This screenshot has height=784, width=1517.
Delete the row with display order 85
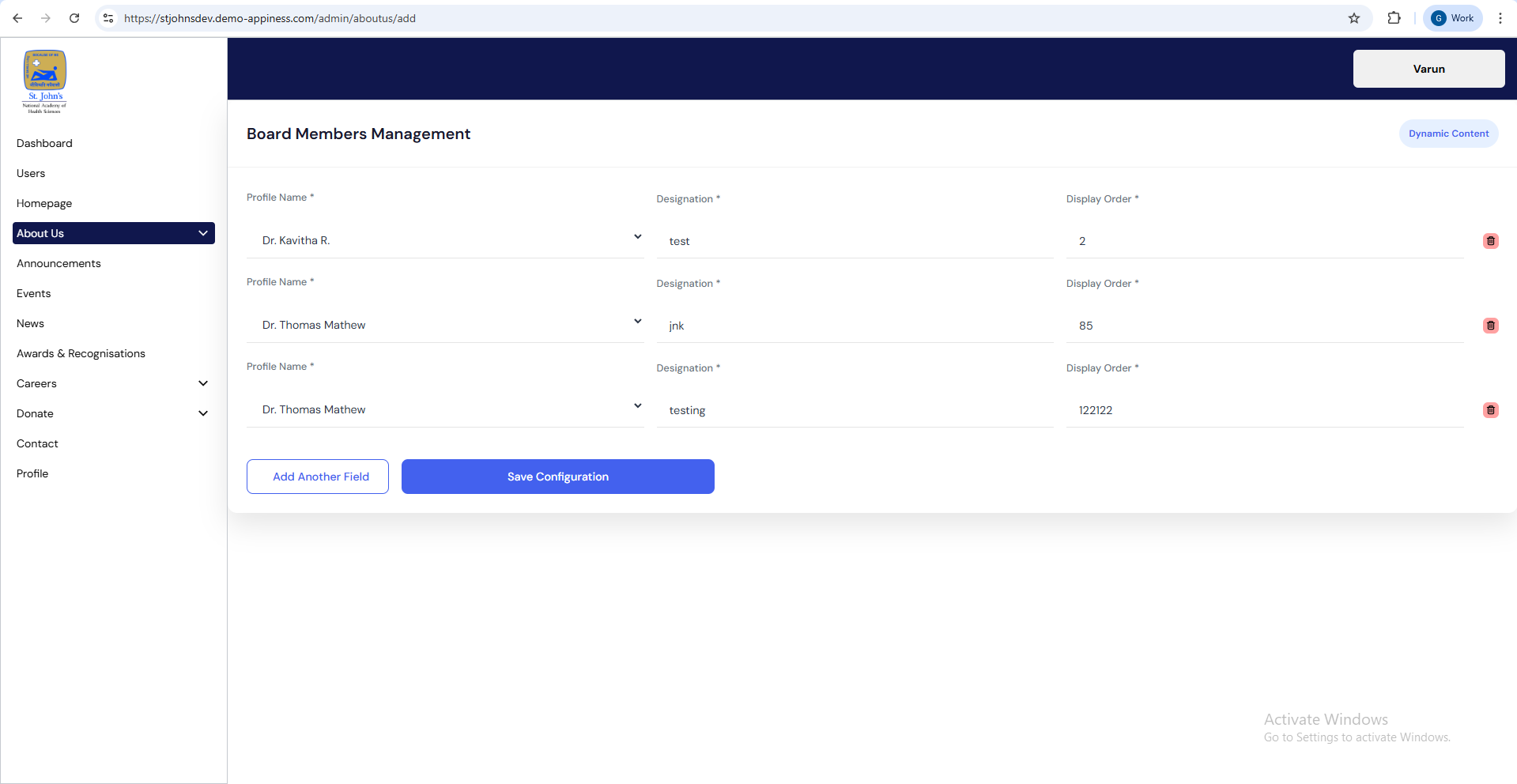pyautogui.click(x=1490, y=326)
